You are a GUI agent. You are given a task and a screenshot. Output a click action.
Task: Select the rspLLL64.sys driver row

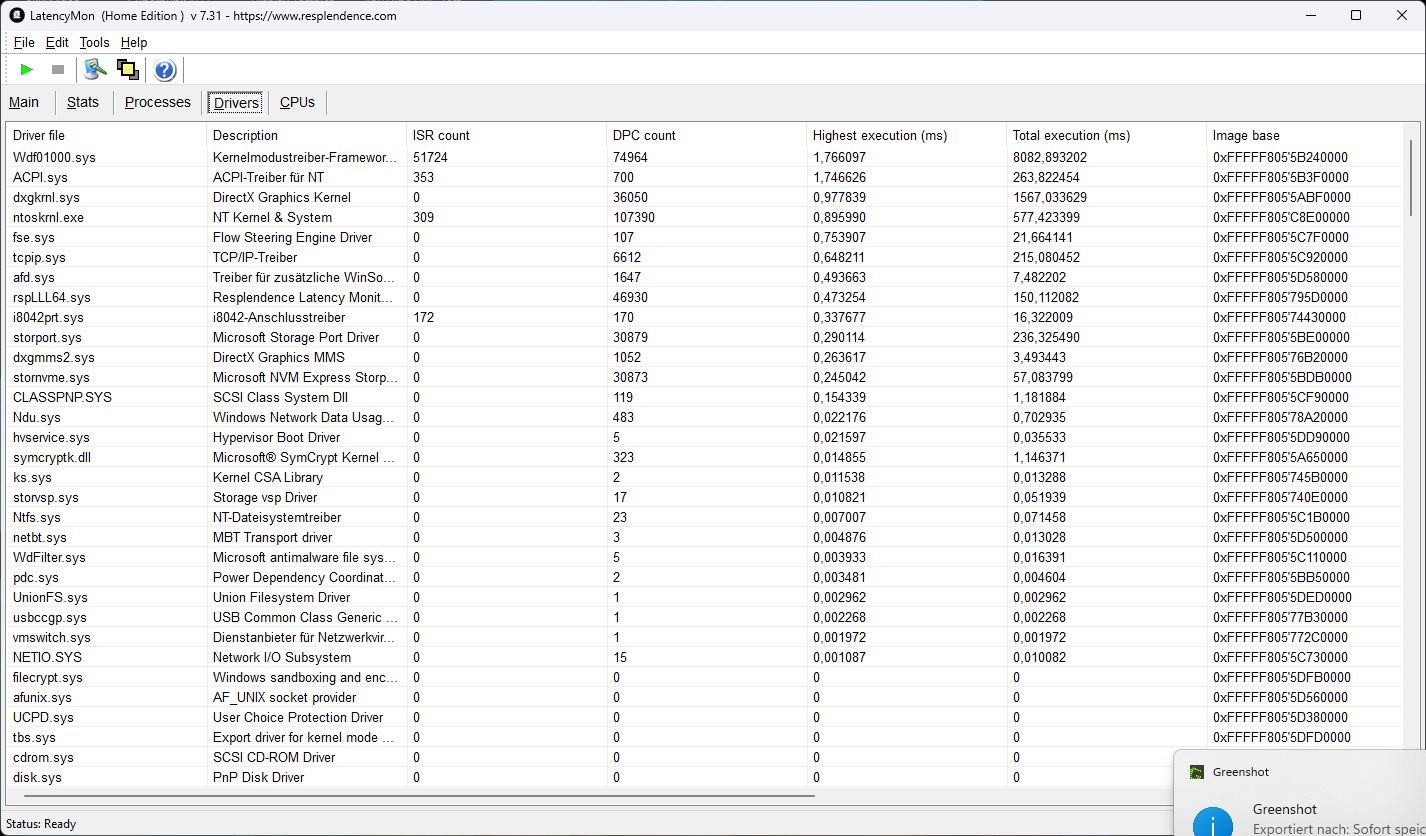(705, 297)
